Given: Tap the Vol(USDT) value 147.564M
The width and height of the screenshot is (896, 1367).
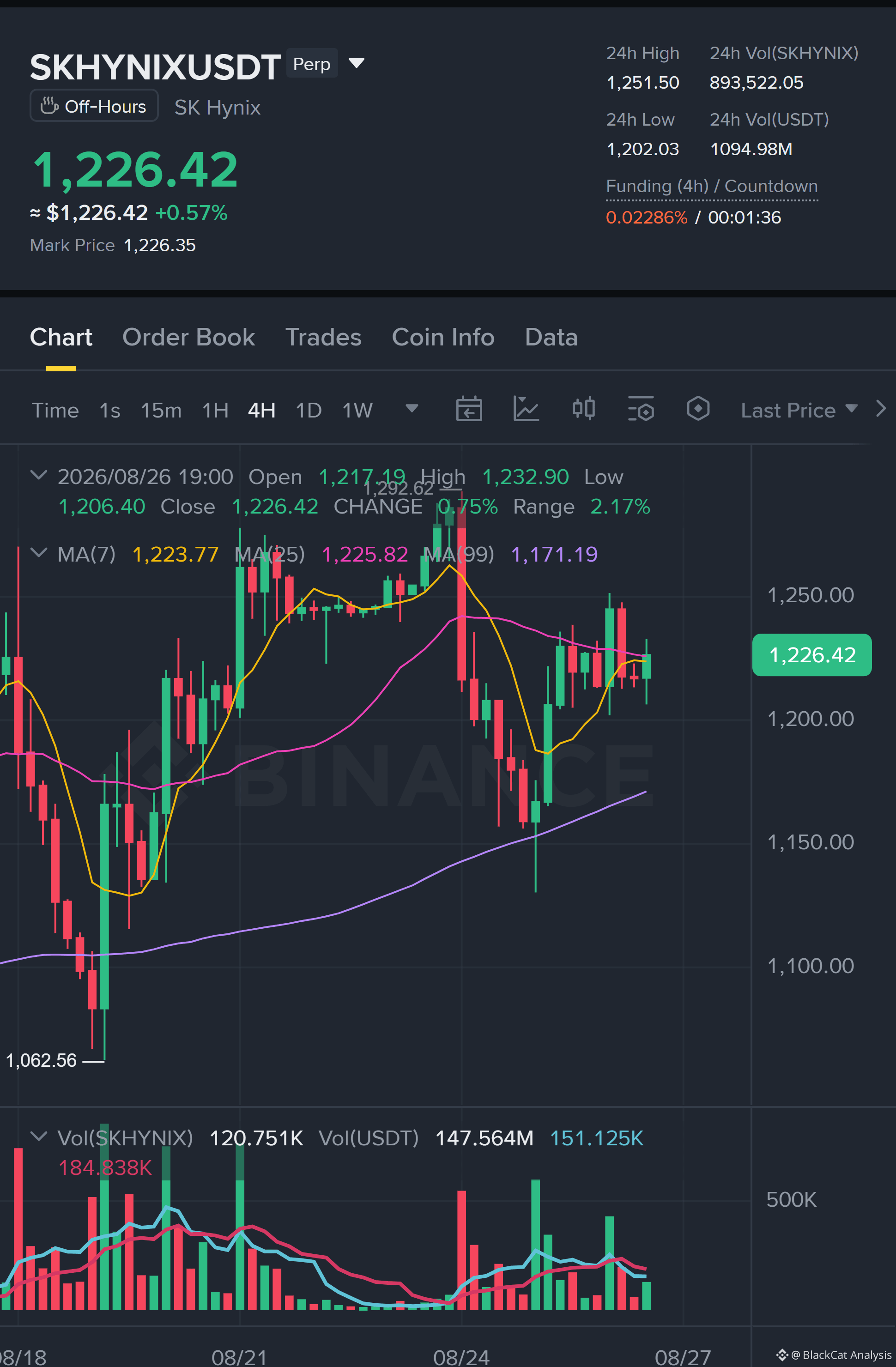Looking at the screenshot, I should point(484,1138).
